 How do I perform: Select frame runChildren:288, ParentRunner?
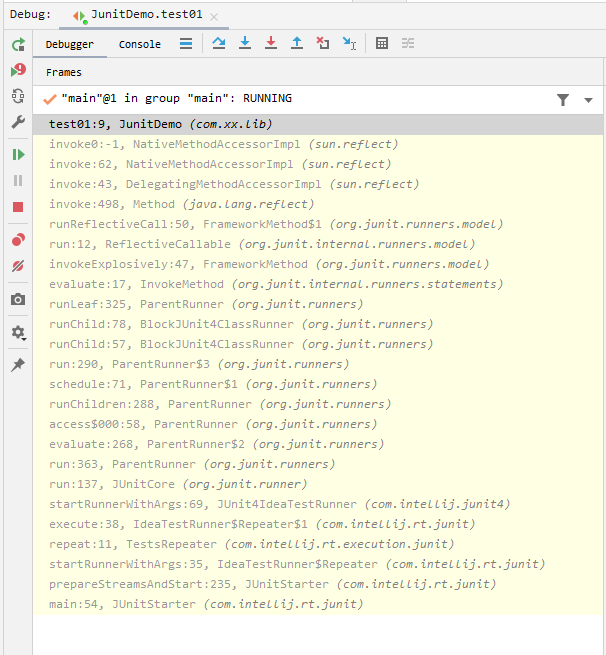(318, 405)
